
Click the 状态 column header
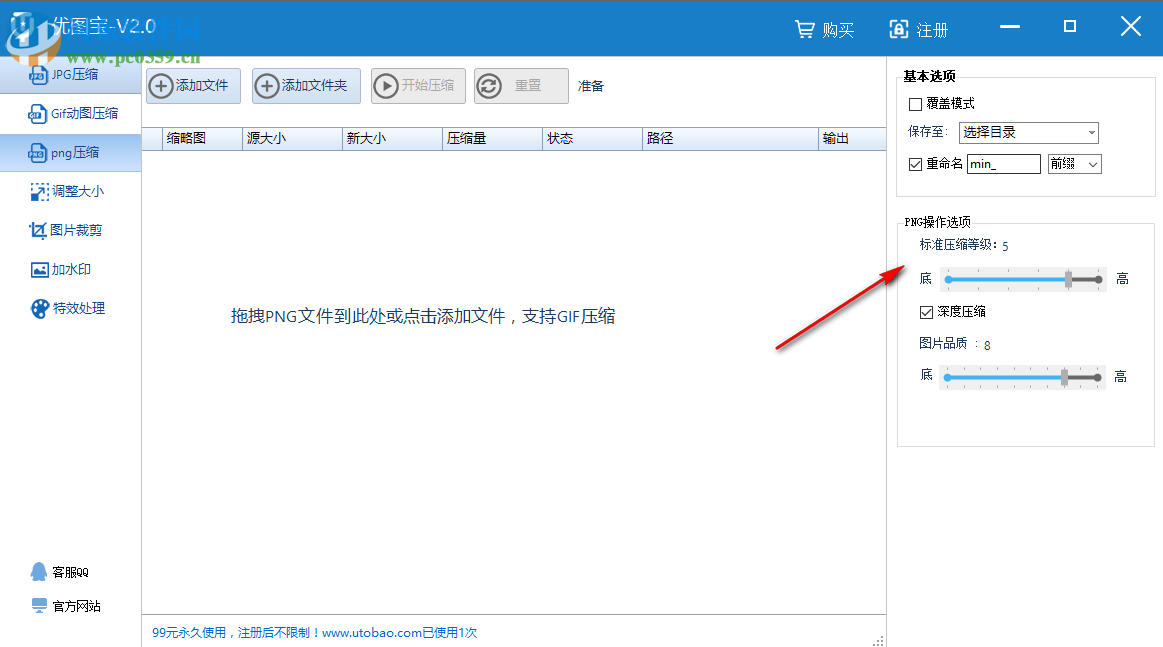(x=593, y=139)
